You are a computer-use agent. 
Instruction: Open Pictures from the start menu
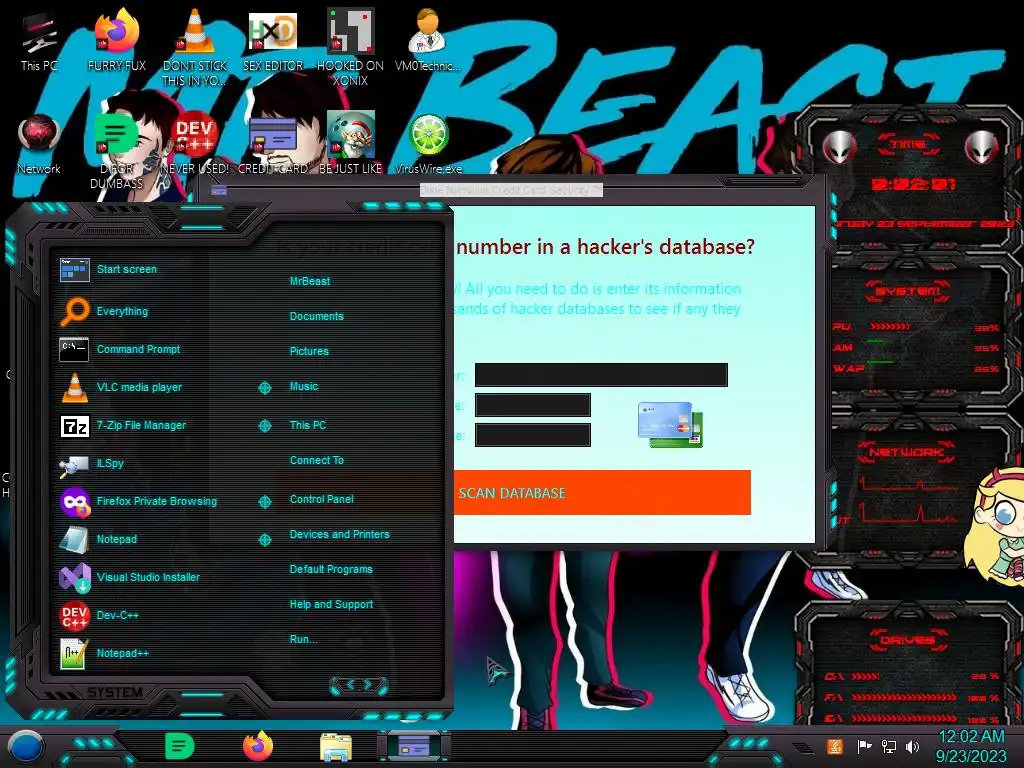[x=309, y=351]
